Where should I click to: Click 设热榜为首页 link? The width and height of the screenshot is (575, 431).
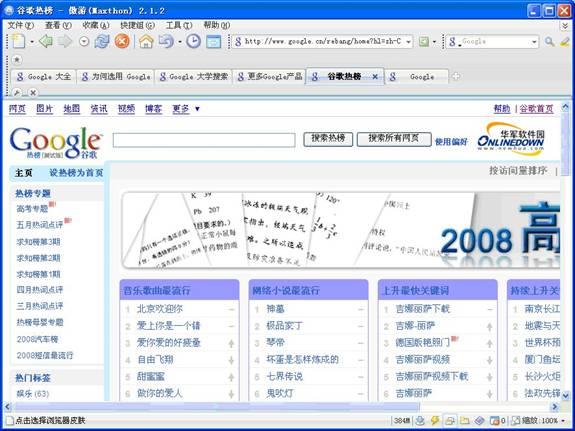pos(77,172)
